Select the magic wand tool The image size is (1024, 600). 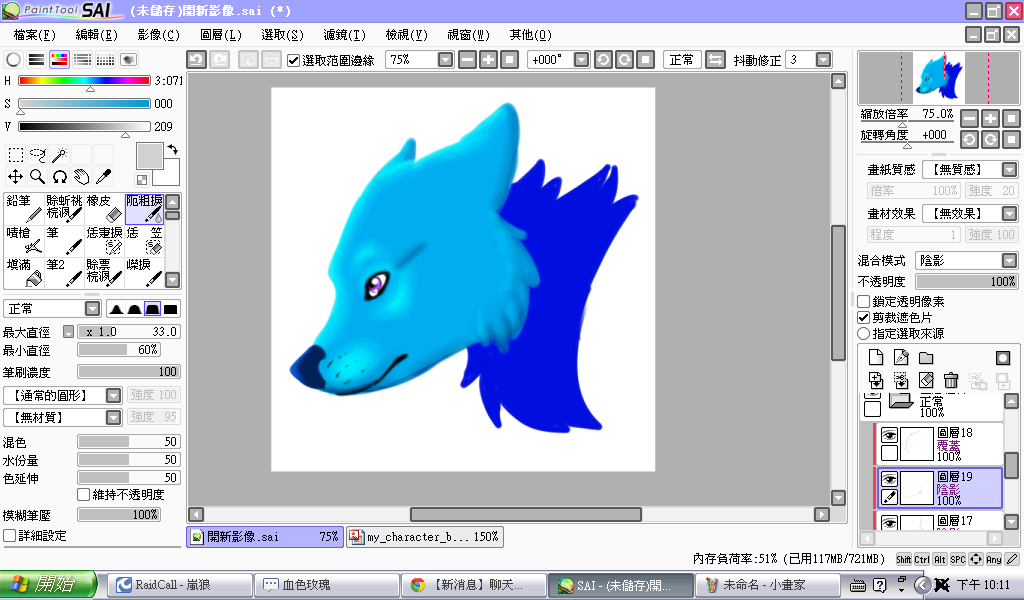(59, 155)
